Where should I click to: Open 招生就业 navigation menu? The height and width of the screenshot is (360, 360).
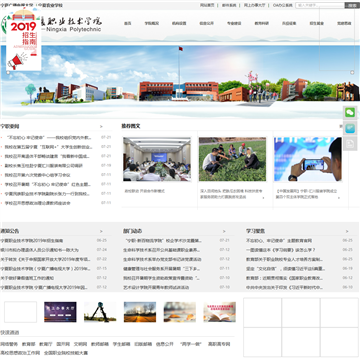coord(317,23)
